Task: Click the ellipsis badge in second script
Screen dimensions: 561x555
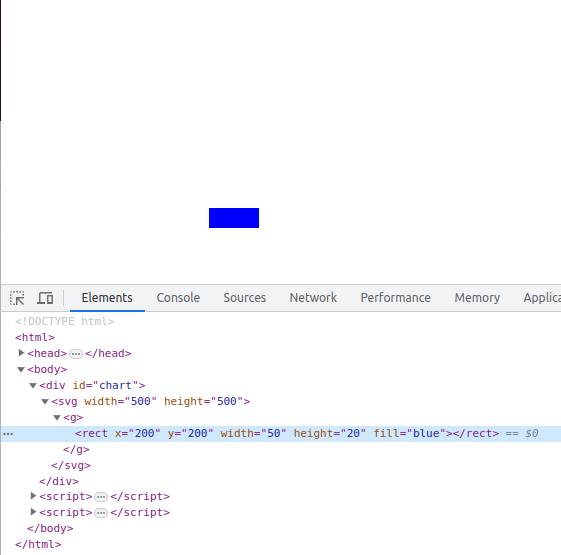Action: tap(101, 513)
